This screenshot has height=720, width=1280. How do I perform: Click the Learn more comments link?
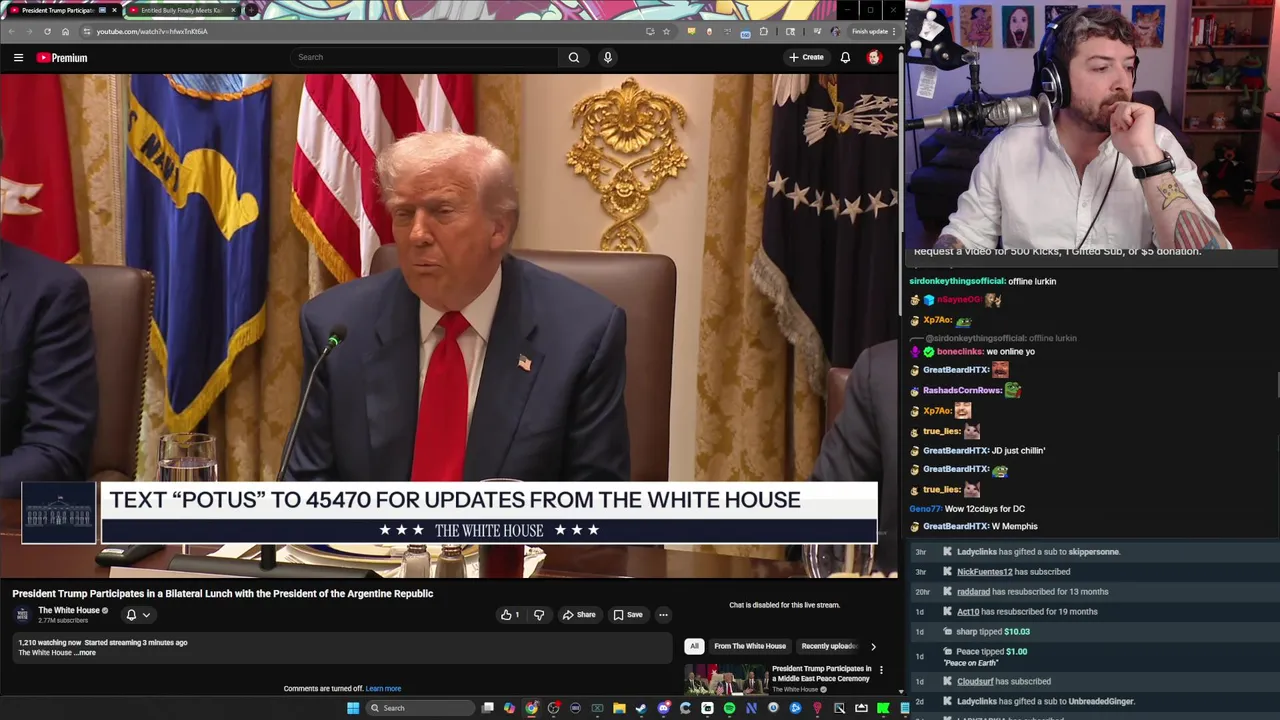[x=383, y=688]
